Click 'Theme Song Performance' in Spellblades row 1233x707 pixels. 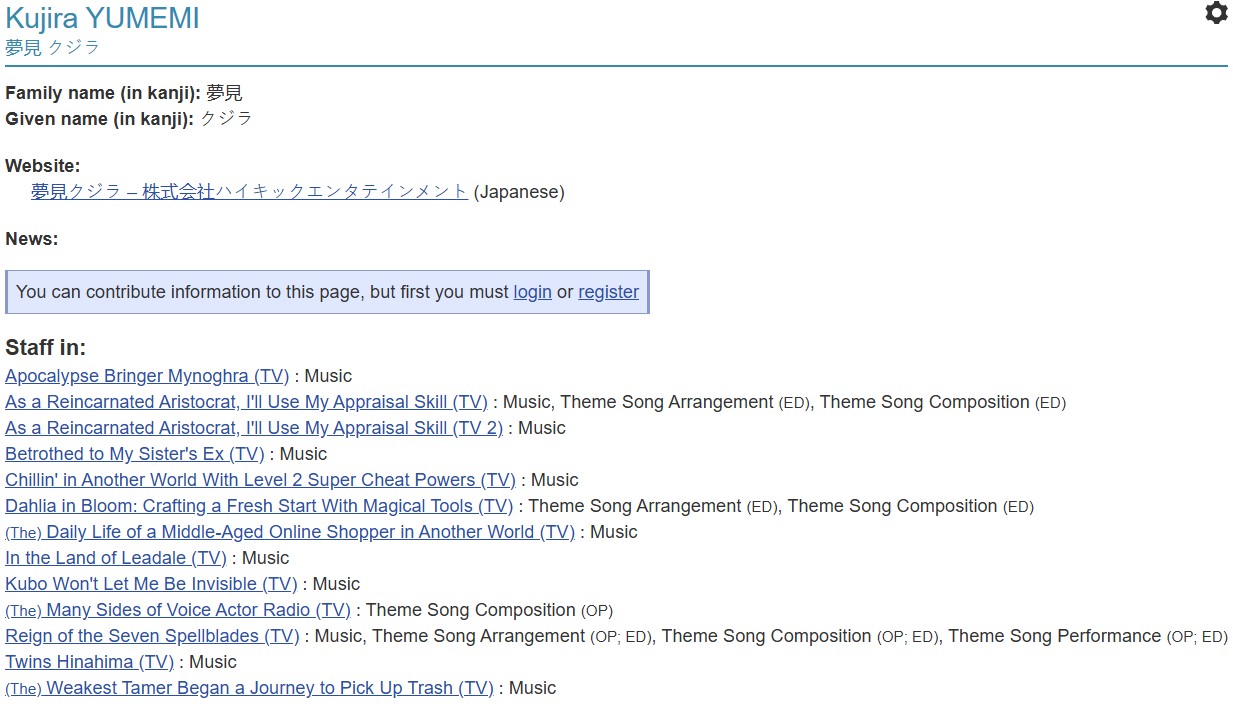[1055, 636]
